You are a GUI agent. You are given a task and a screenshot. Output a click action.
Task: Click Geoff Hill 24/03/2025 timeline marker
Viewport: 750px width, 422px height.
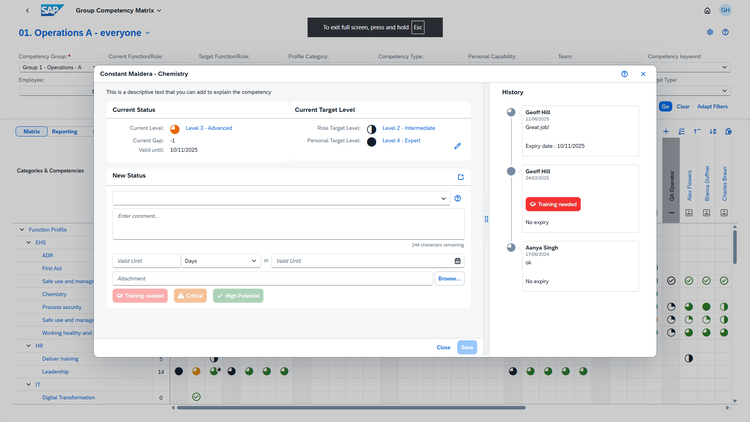(x=511, y=171)
